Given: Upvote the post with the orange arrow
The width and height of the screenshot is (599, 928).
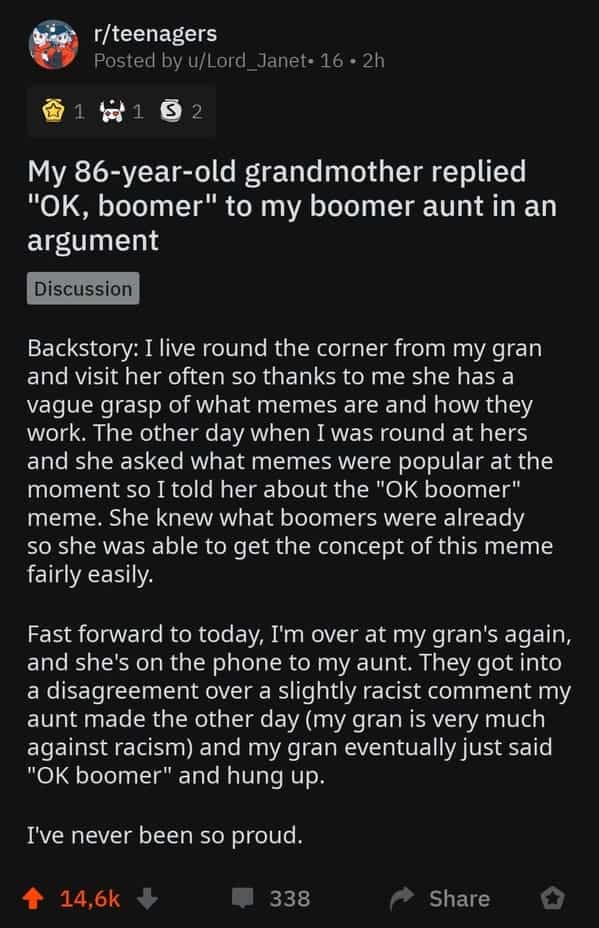Looking at the screenshot, I should click(34, 899).
